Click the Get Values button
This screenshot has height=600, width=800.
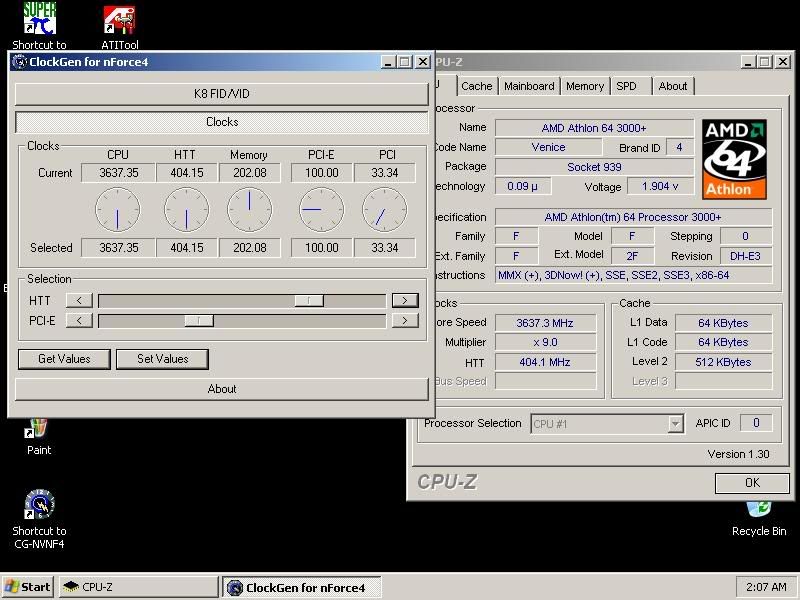tap(64, 359)
